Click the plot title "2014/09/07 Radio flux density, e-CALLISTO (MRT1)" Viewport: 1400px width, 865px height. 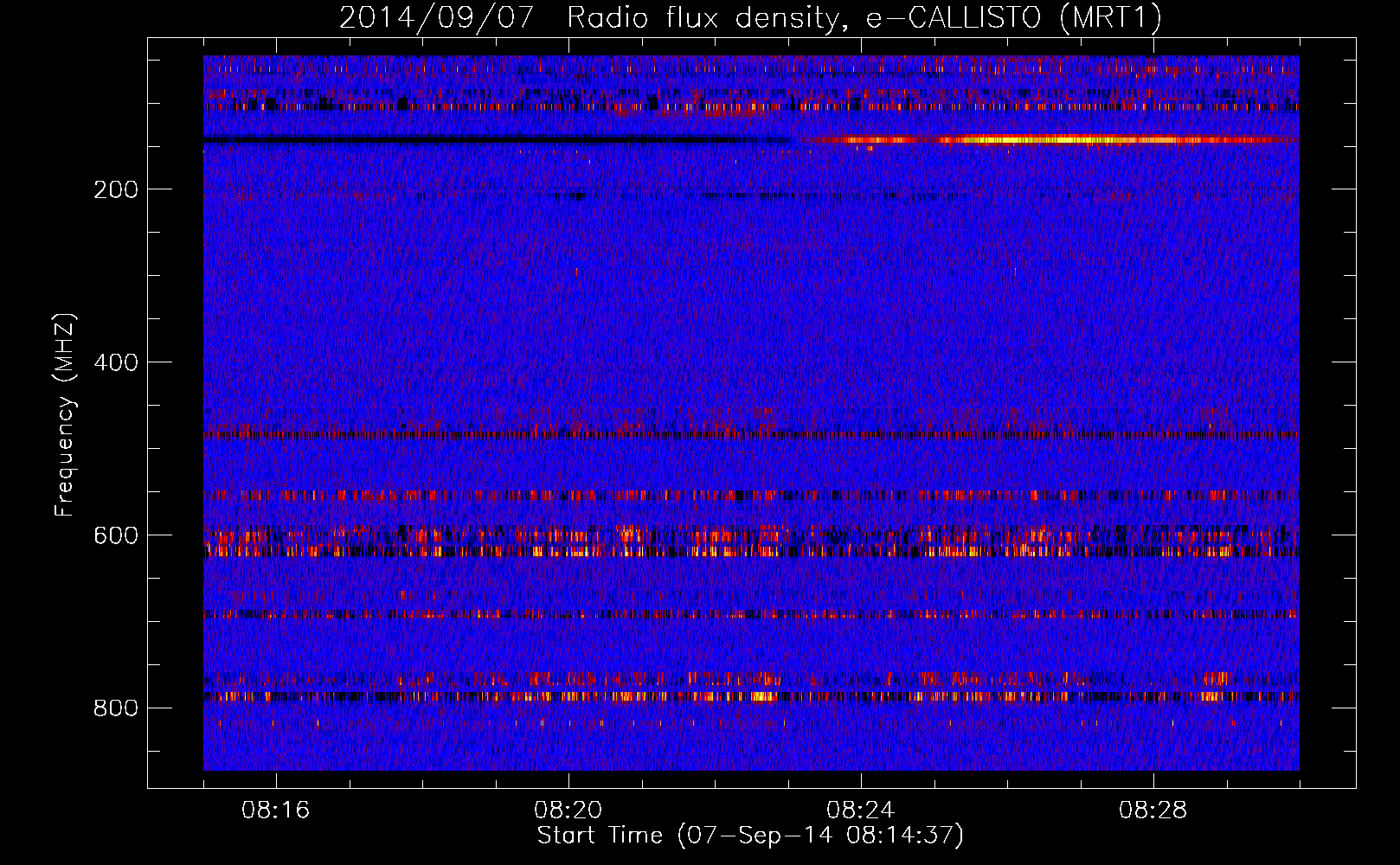tap(750, 17)
